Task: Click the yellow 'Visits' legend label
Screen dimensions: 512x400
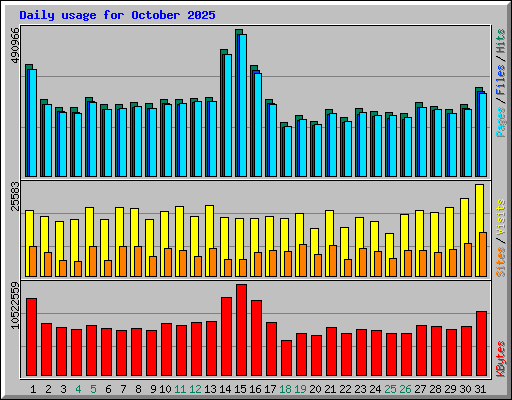Action: click(501, 218)
